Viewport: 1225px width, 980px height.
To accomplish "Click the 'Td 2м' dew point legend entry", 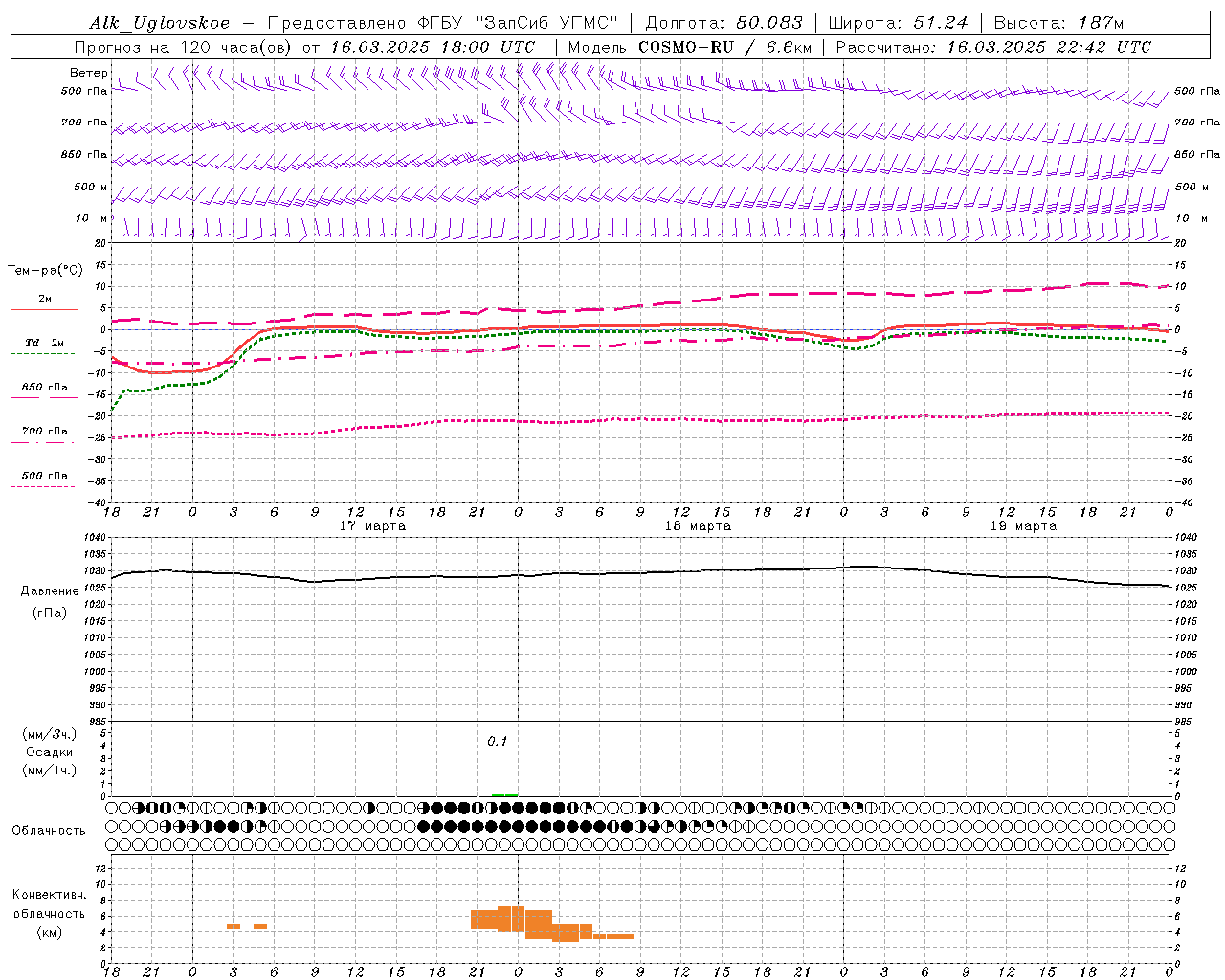I will 45,343.
